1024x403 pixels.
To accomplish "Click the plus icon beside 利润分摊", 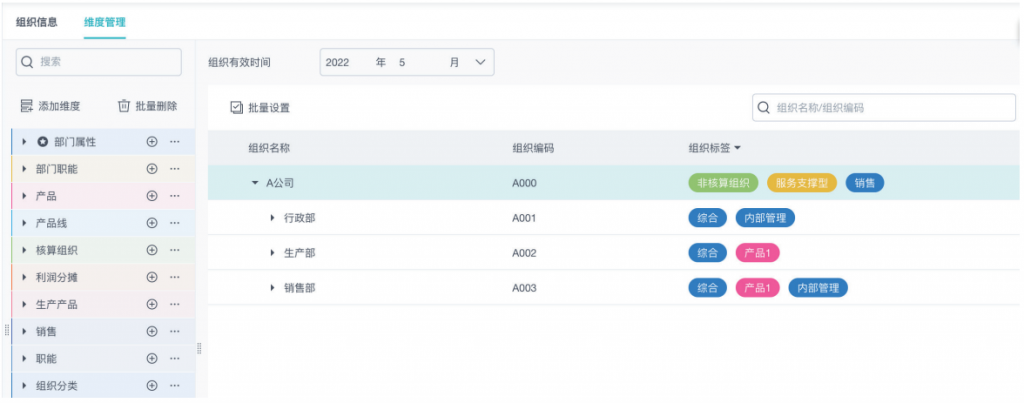I will 152,277.
